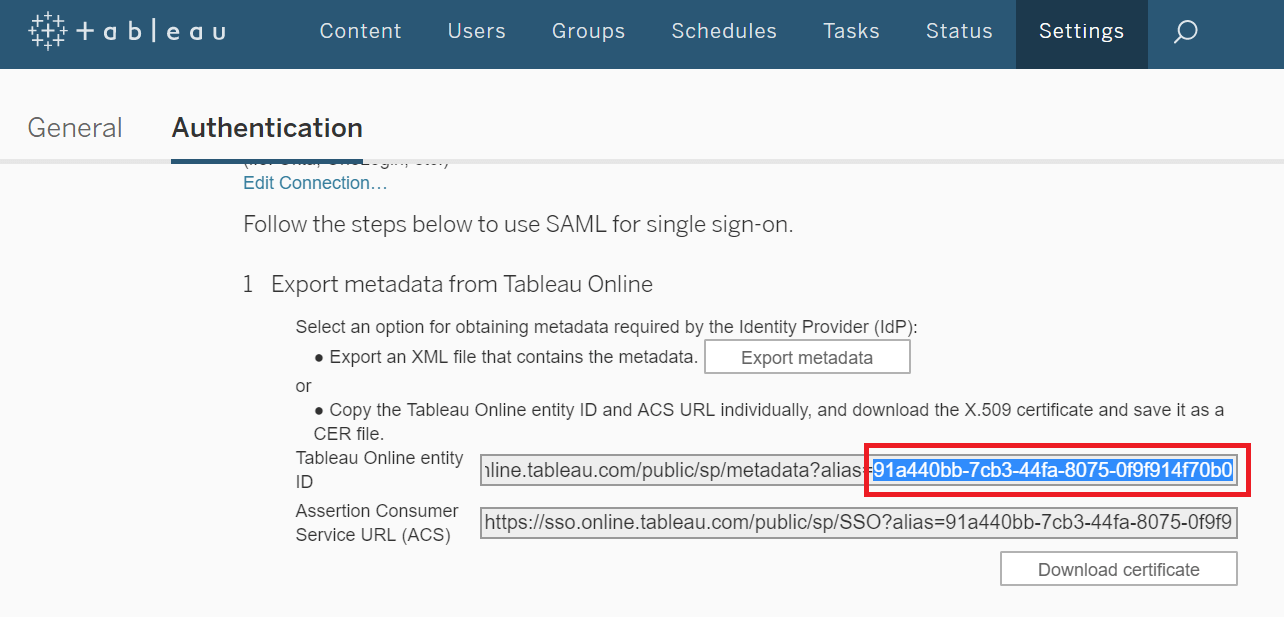This screenshot has width=1284, height=617.
Task: Click the 'Tableau Online entity ID' label
Action: pos(379,470)
